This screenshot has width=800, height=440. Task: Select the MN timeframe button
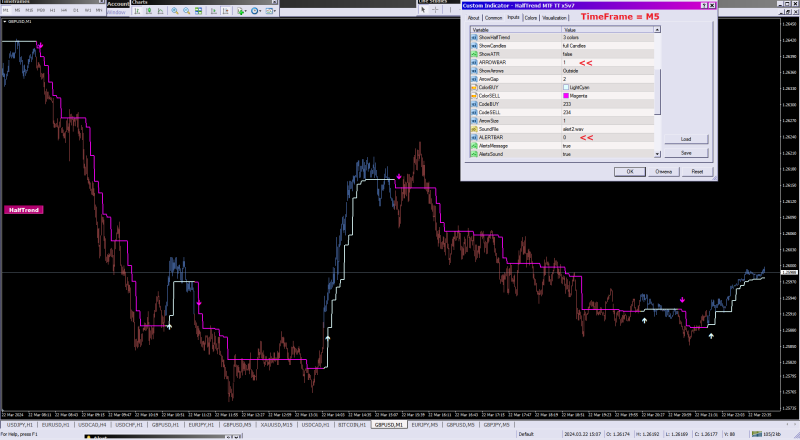(x=99, y=10)
